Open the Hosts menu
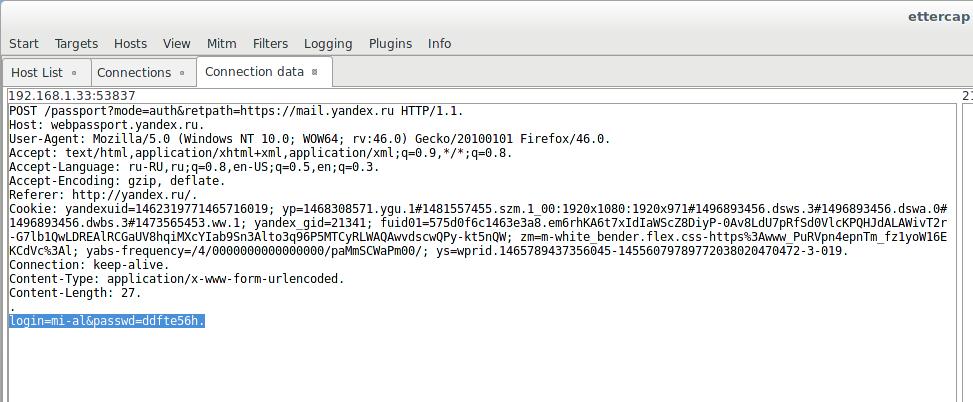Screen dimensions: 973x402 130,44
